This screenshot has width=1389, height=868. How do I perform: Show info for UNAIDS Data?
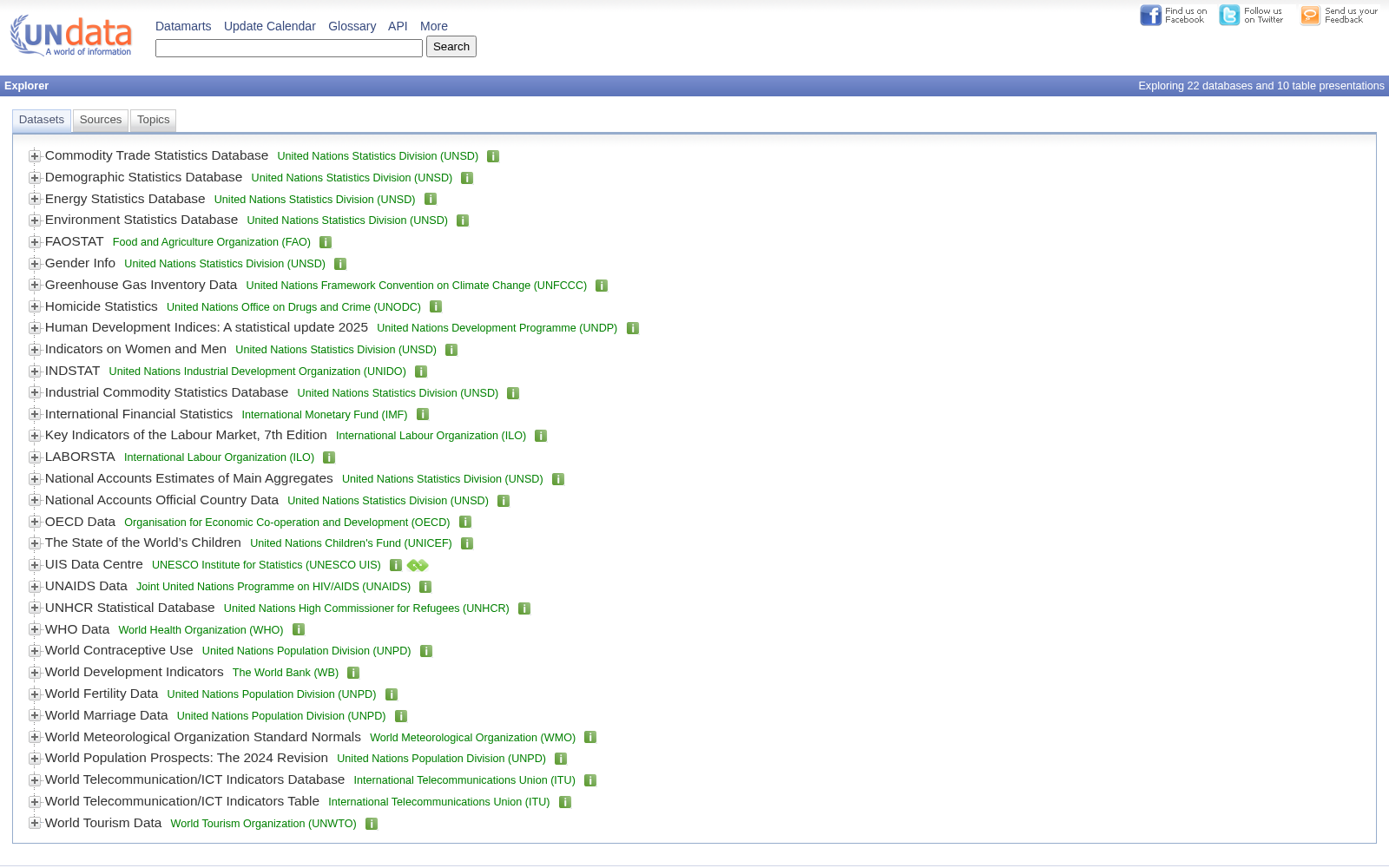[x=425, y=587]
